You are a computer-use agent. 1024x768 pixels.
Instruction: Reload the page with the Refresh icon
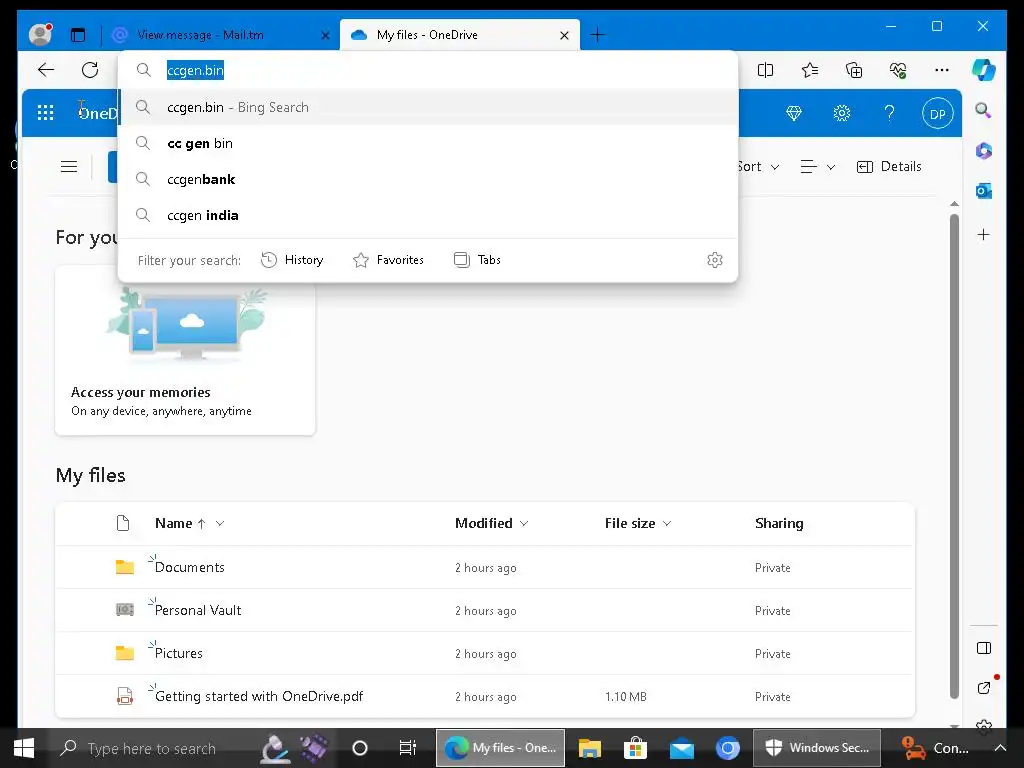[90, 70]
